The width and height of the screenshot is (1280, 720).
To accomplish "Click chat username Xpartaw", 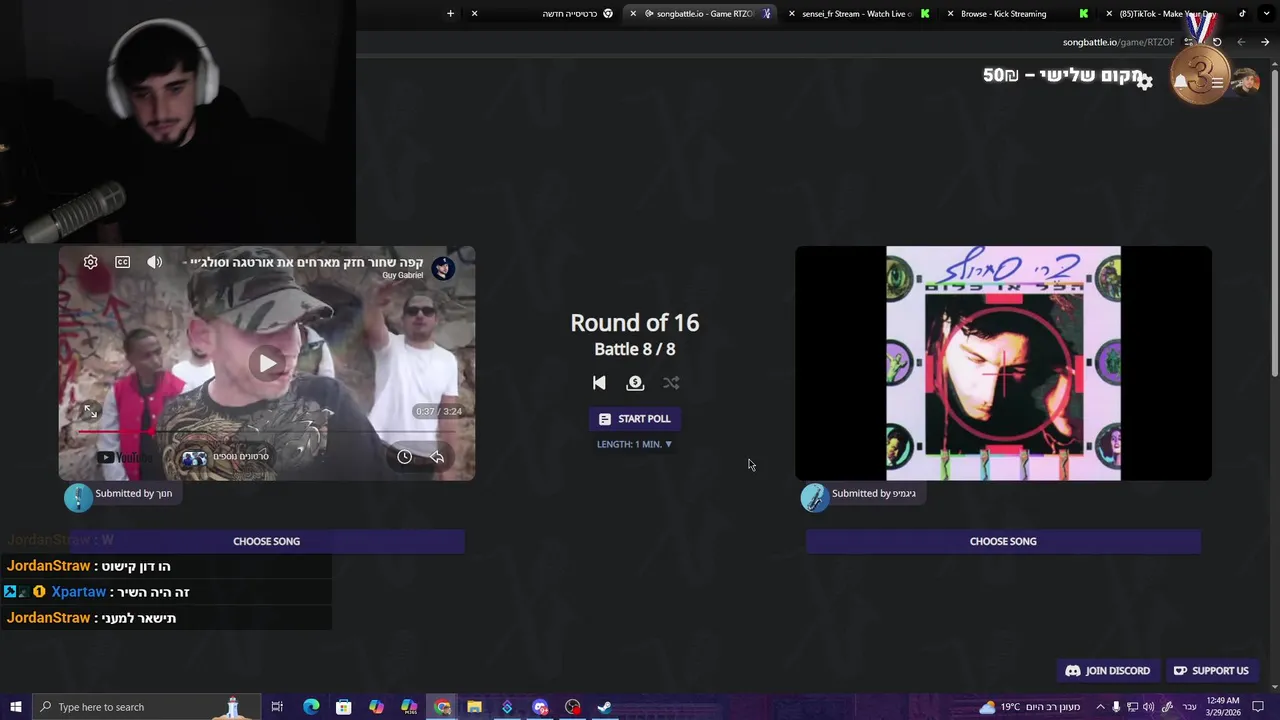I will pyautogui.click(x=78, y=592).
